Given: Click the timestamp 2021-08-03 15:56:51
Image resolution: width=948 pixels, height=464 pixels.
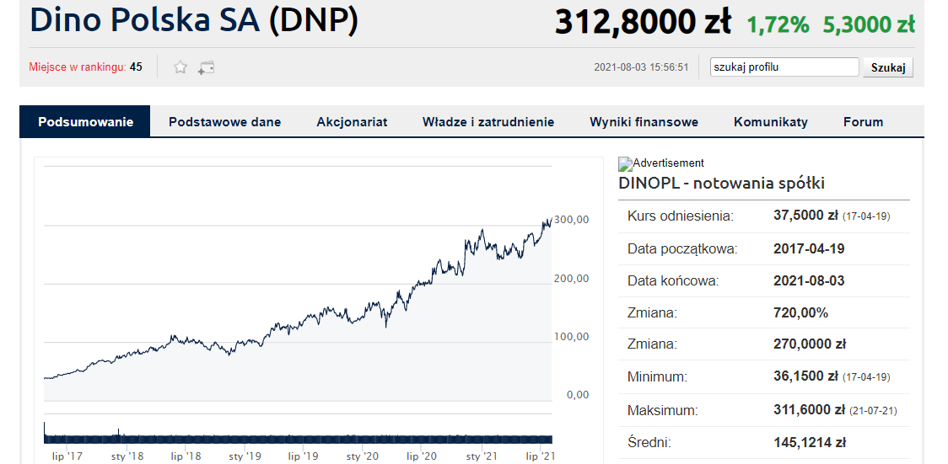Looking at the screenshot, I should 641,68.
